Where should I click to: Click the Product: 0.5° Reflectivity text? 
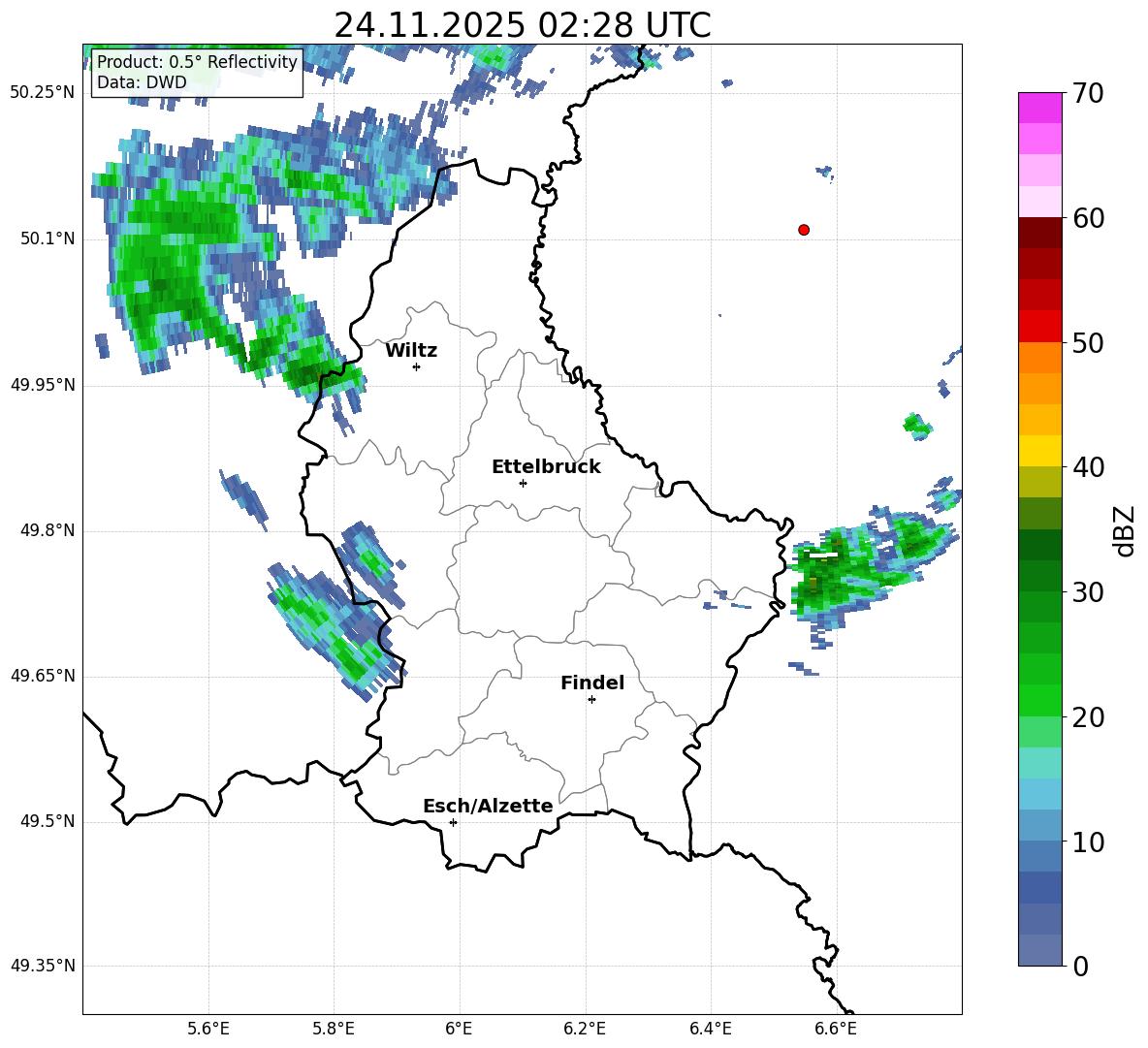pyautogui.click(x=197, y=61)
